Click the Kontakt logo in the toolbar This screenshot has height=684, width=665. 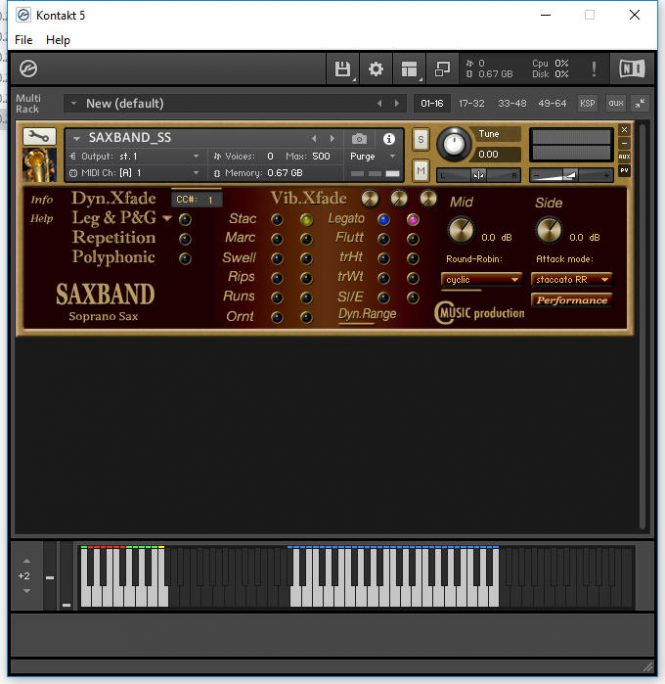28,68
